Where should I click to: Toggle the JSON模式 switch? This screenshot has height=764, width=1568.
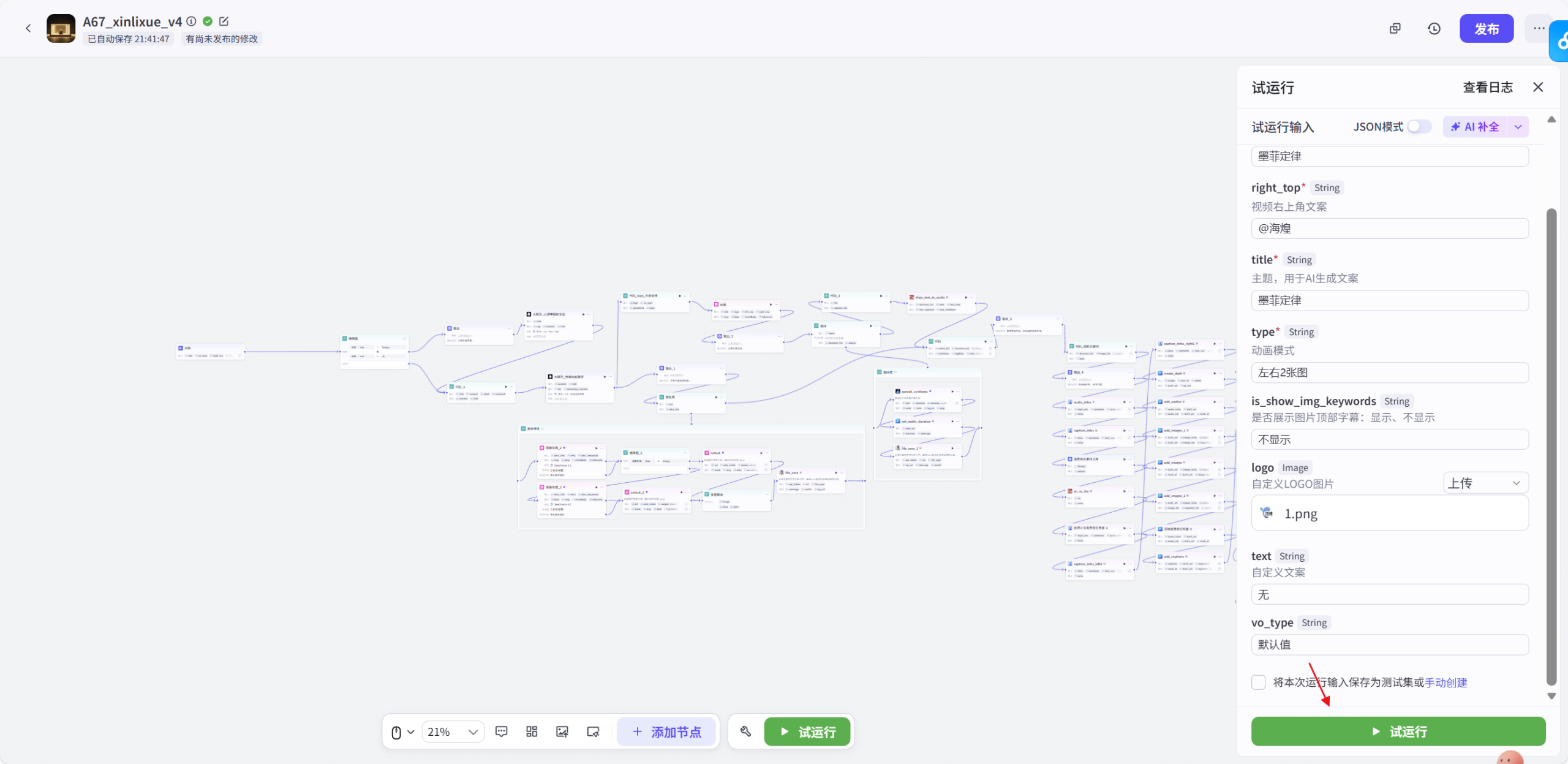(x=1419, y=127)
